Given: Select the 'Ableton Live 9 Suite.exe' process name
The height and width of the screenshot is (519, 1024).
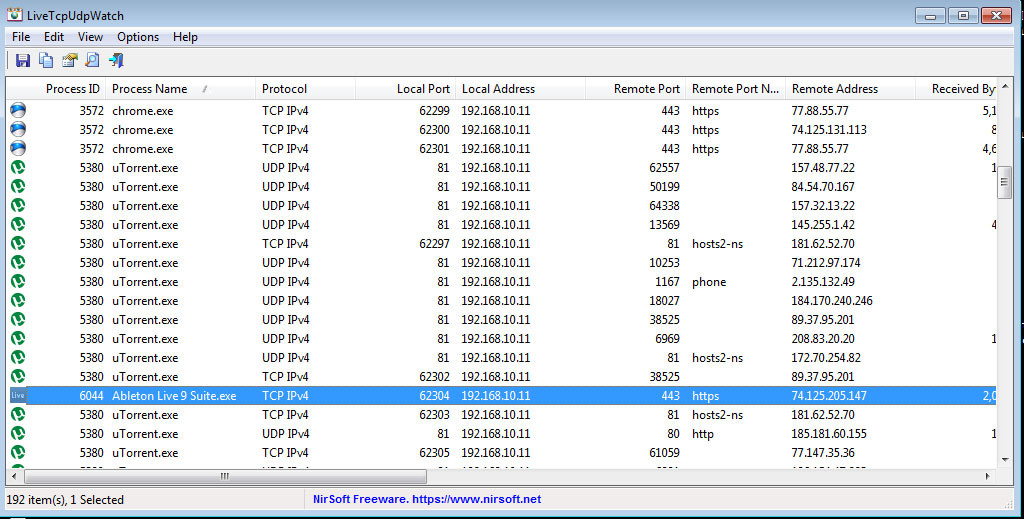Looking at the screenshot, I should tap(174, 396).
